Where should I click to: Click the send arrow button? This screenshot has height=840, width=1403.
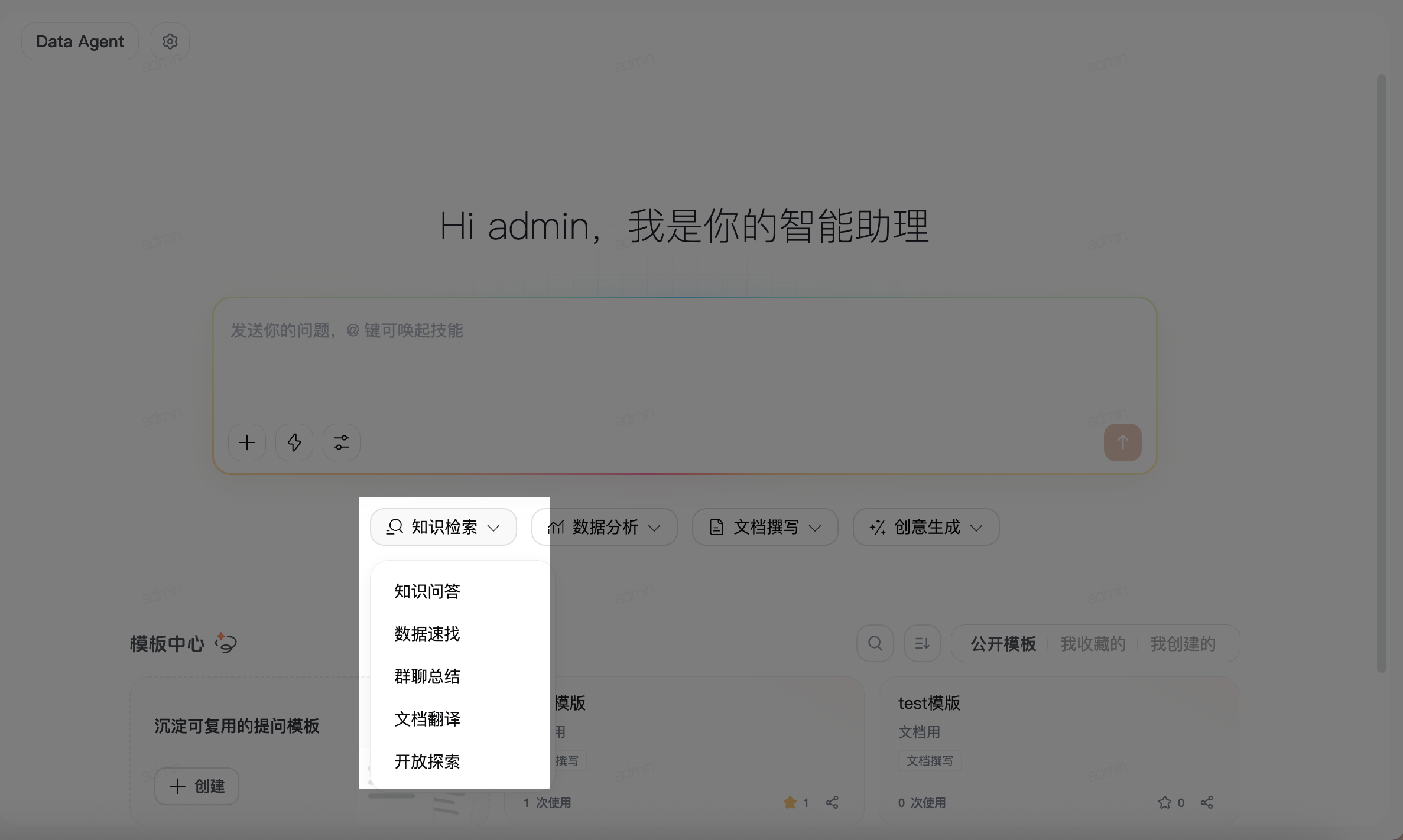point(1122,442)
